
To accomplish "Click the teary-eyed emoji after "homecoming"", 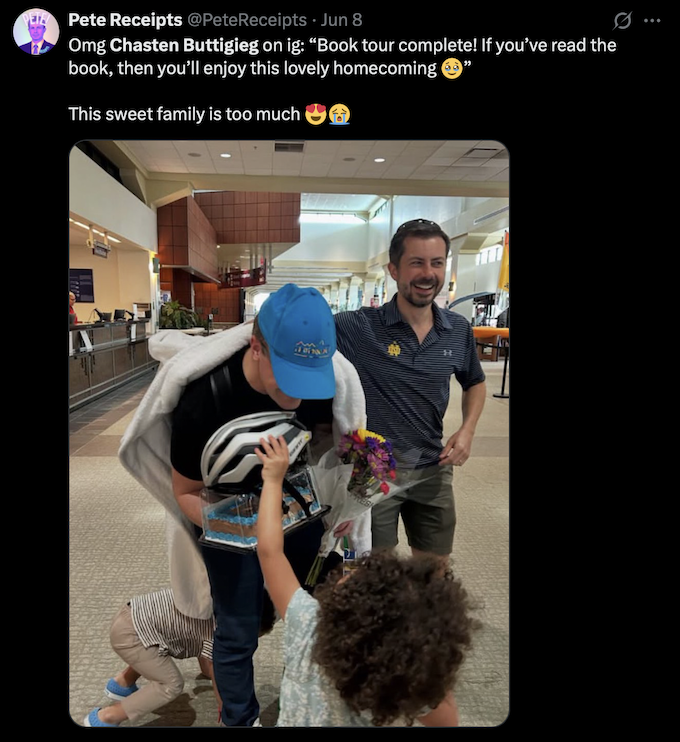I will 451,69.
